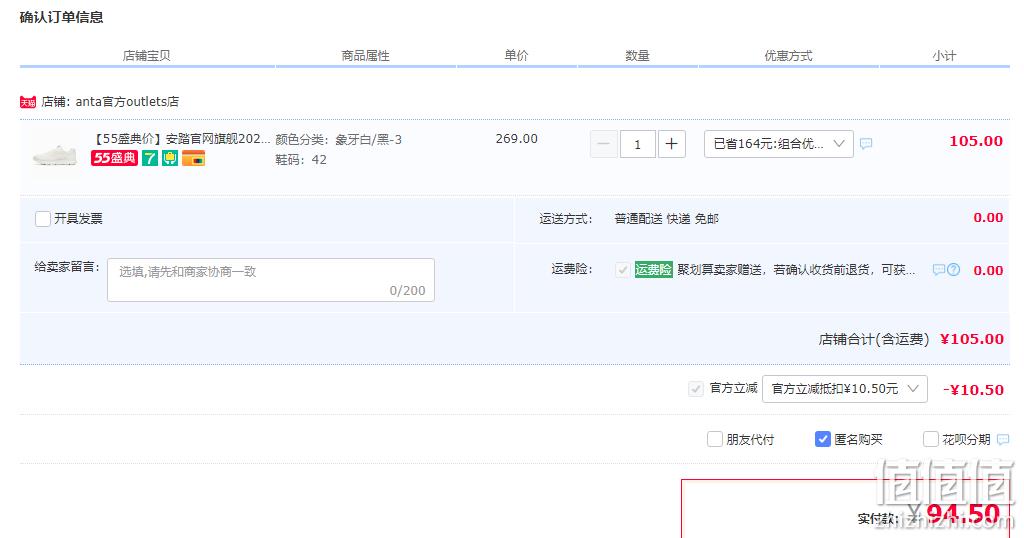Click the green 7-day return badge
Viewport: 1024px width, 538px height.
(x=150, y=158)
